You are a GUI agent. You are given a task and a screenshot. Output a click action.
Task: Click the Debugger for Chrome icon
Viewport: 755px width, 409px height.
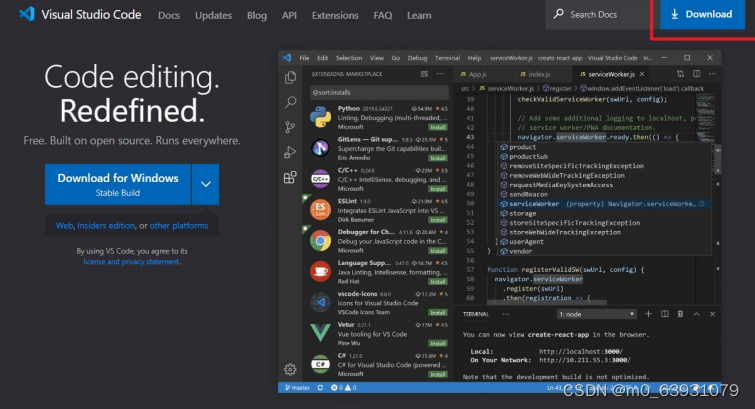click(320, 241)
